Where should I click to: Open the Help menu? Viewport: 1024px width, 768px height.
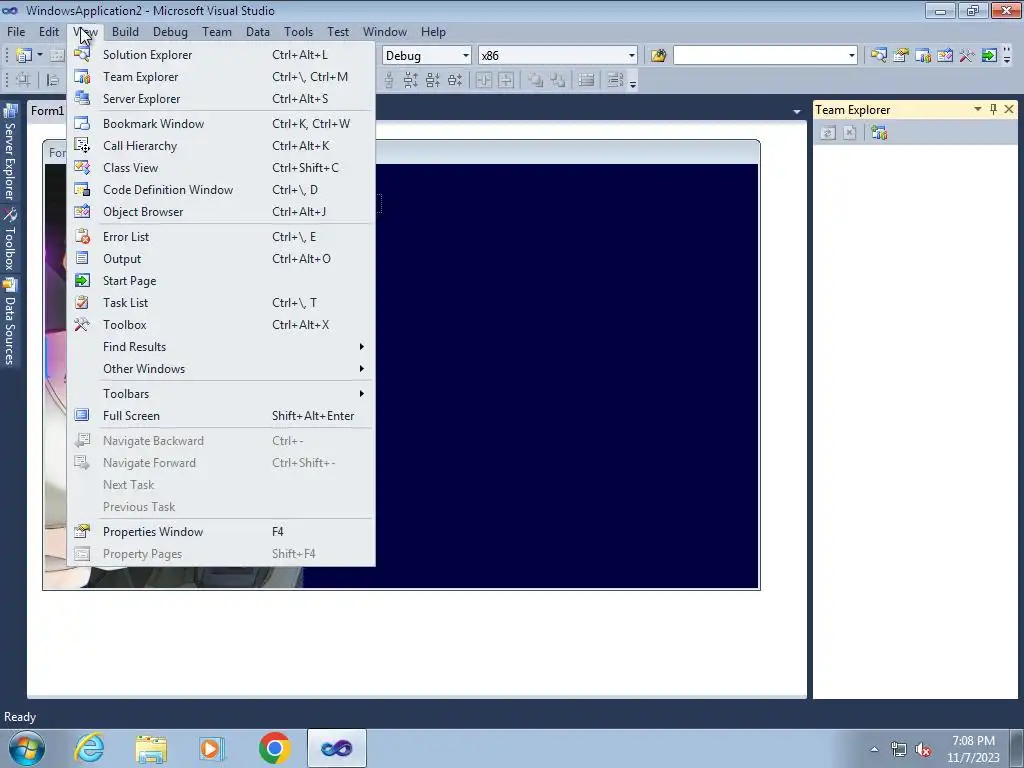click(x=433, y=32)
